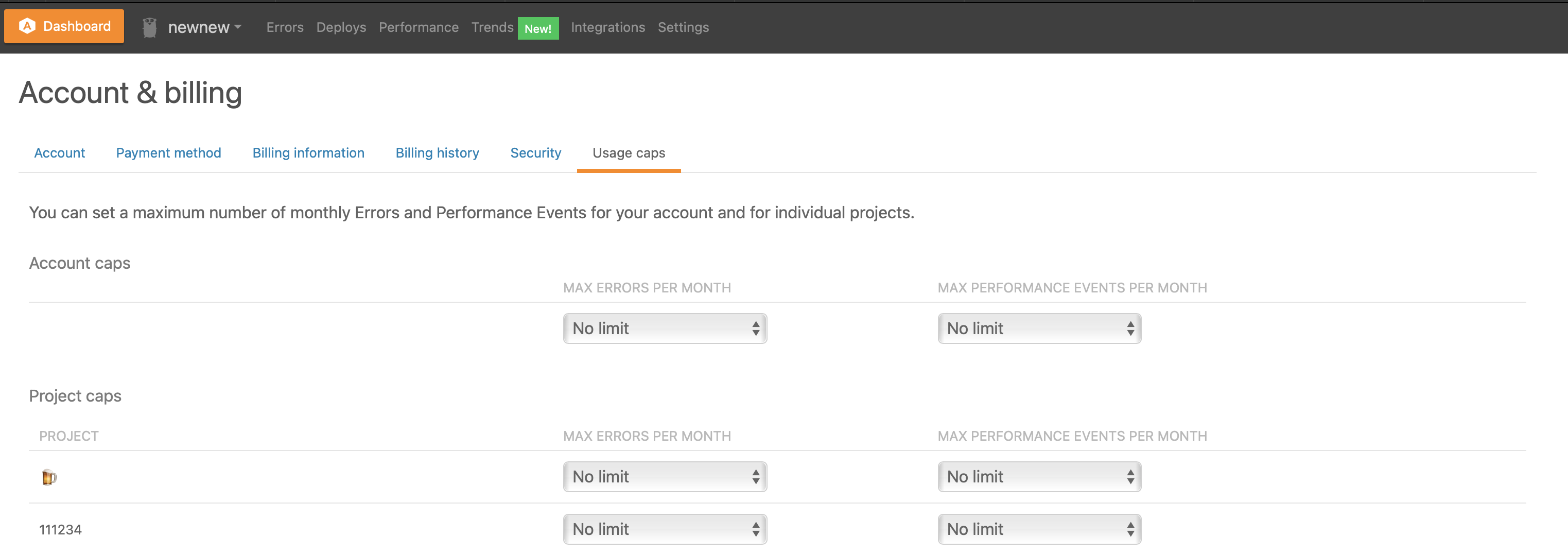Select the Usage caps tab

(629, 153)
